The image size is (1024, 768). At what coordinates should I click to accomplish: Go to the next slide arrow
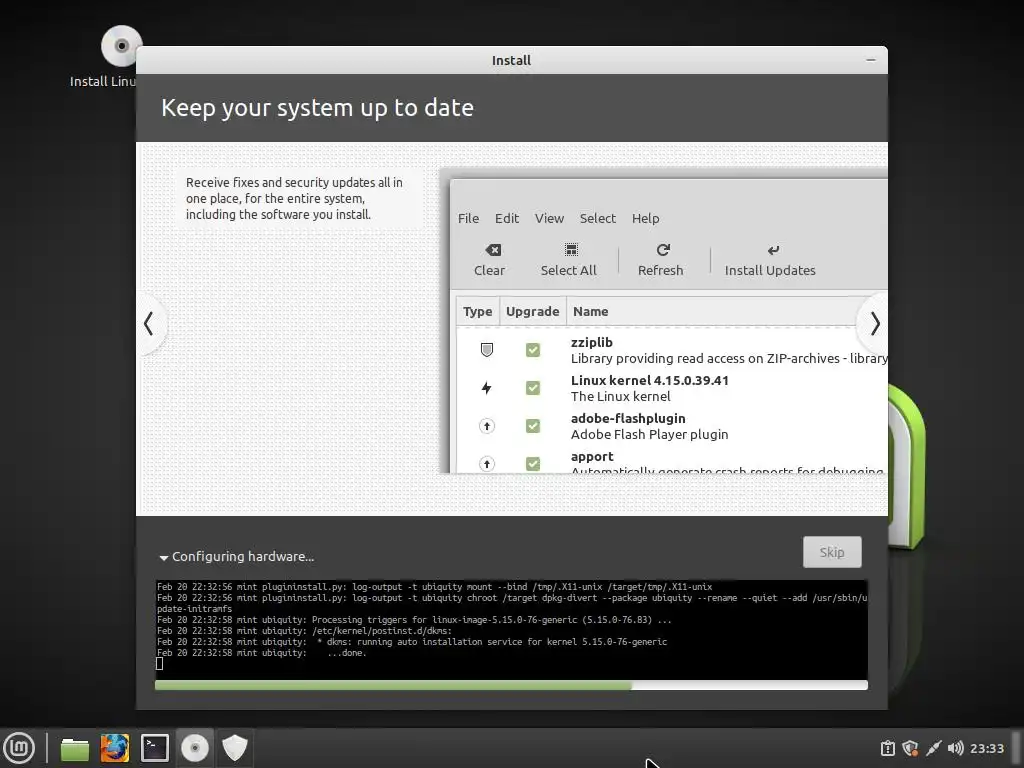[874, 323]
